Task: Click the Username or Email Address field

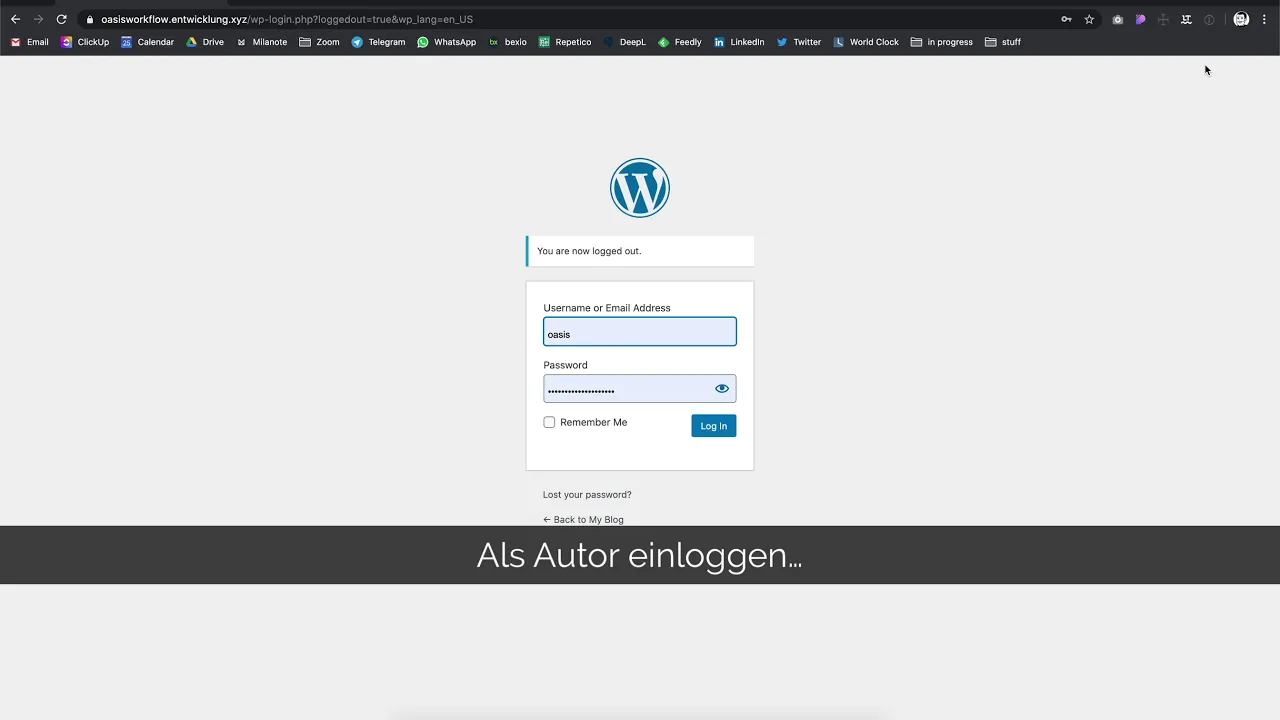Action: [640, 332]
